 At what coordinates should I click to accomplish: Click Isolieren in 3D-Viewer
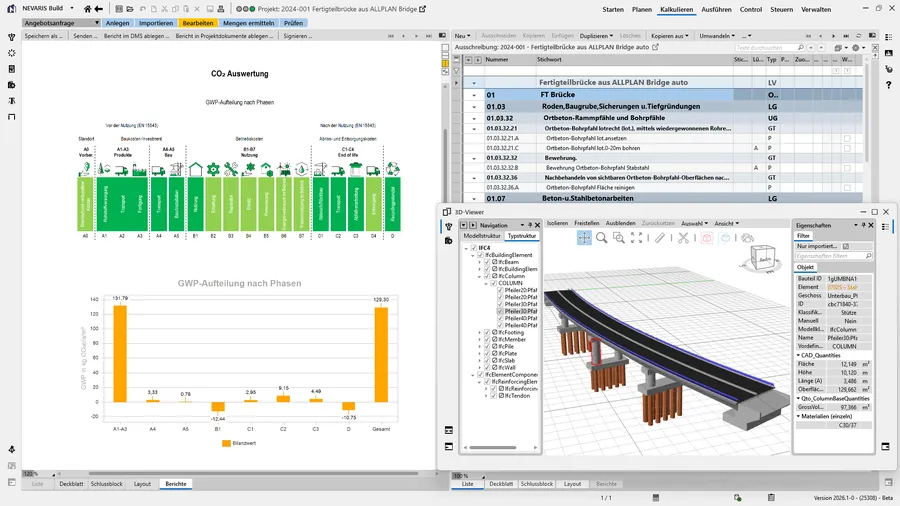557,223
